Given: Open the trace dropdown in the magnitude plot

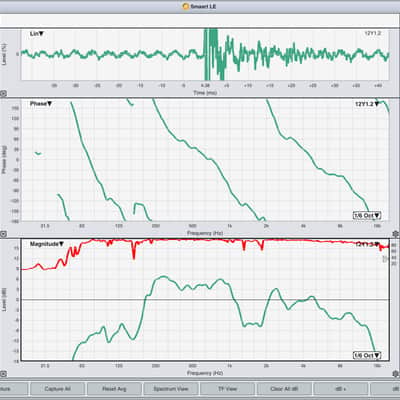Looking at the screenshot, I should coord(367,244).
